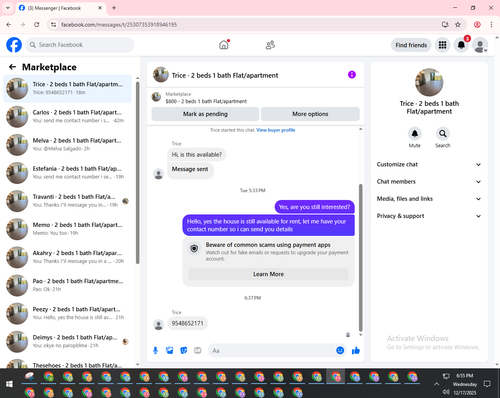
Task: Click the chat message scrollbar
Action: [360, 257]
